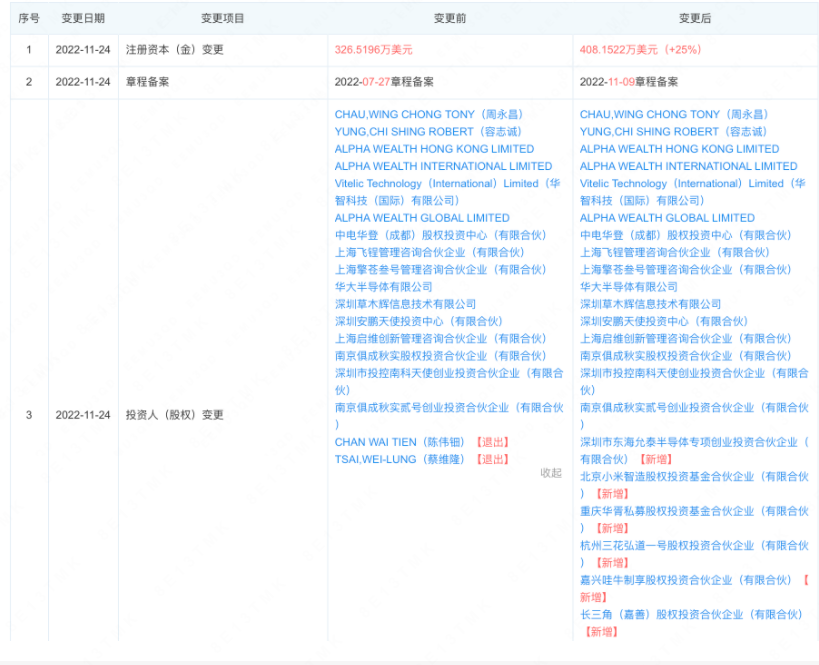Open CHAU,WING CHONG TONY in 变更后 column
Screen dimensions: 819x665
pyautogui.click(x=674, y=114)
